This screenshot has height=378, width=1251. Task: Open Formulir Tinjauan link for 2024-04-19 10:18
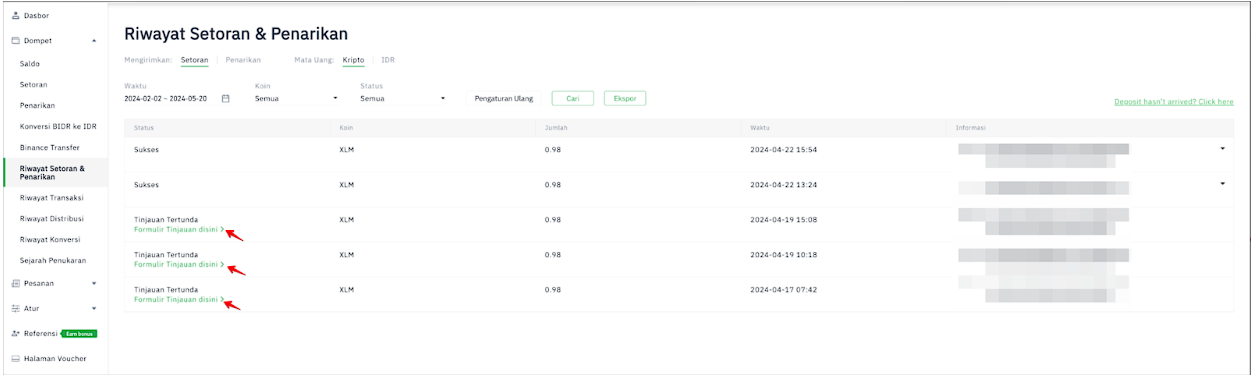point(179,264)
